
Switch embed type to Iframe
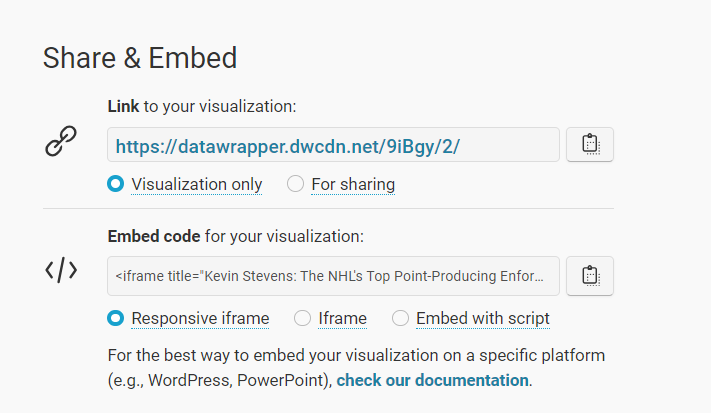click(x=302, y=319)
